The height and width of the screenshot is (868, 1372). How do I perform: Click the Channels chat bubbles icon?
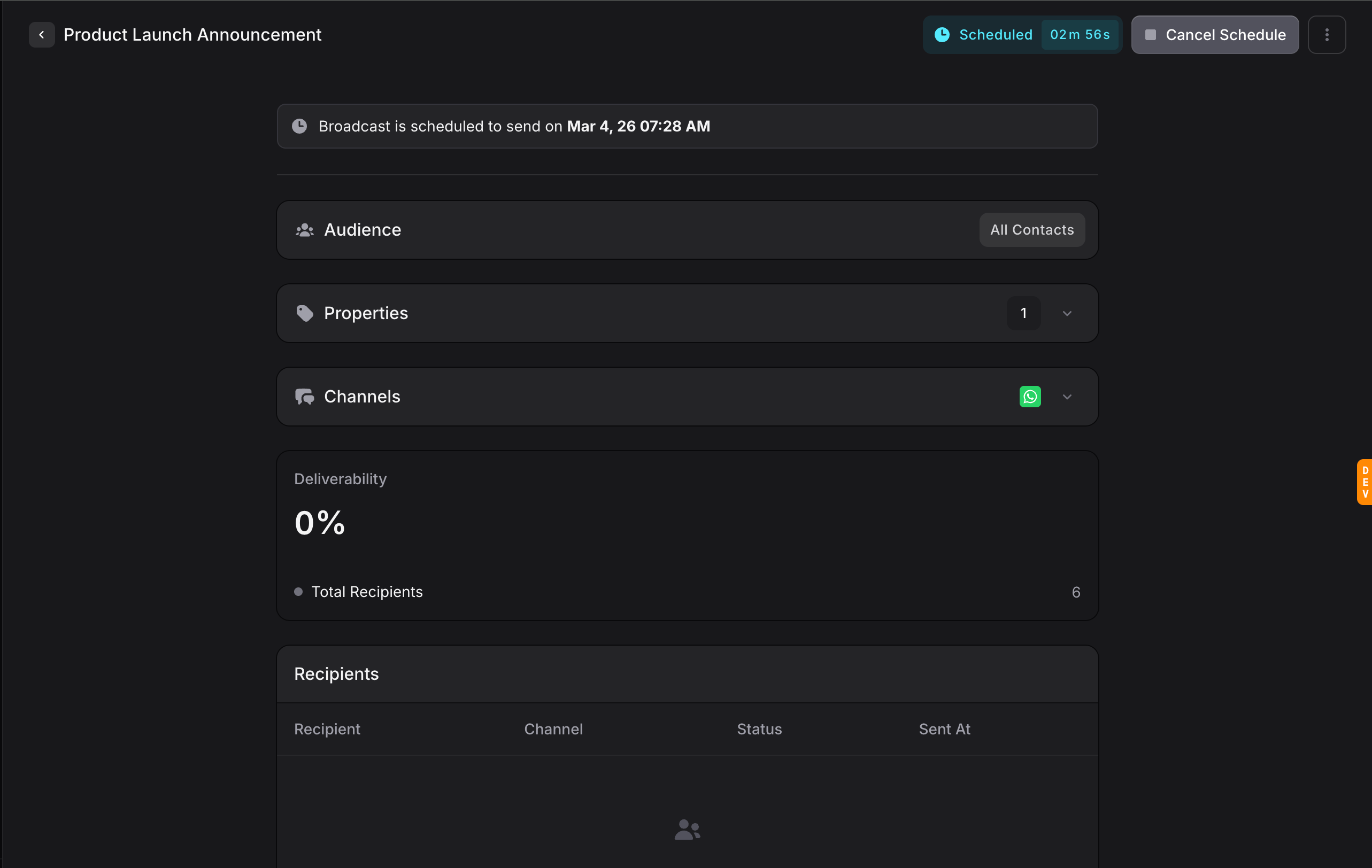[x=305, y=397]
